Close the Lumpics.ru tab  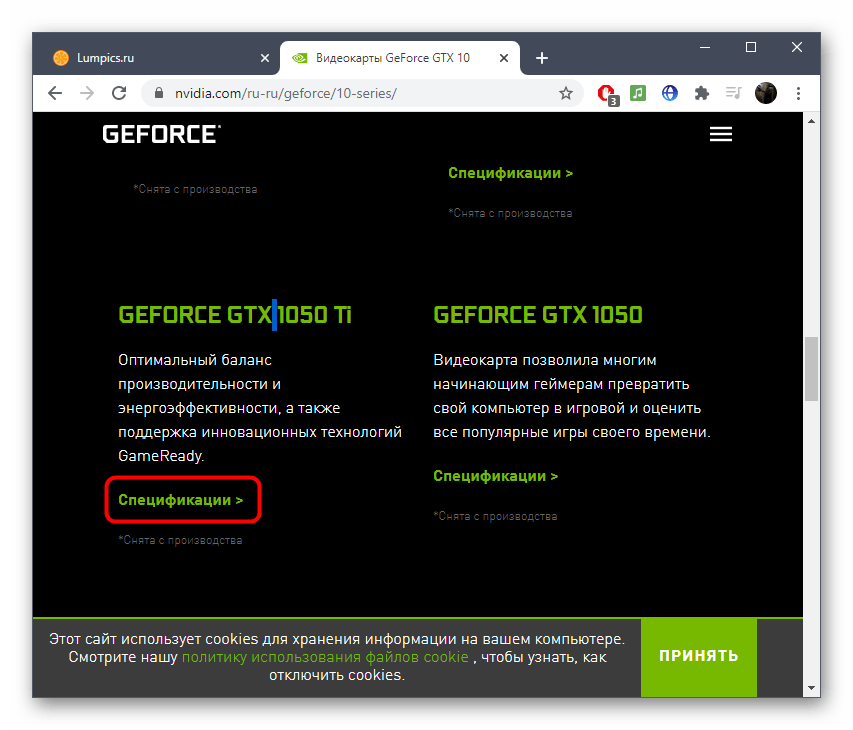[x=265, y=58]
